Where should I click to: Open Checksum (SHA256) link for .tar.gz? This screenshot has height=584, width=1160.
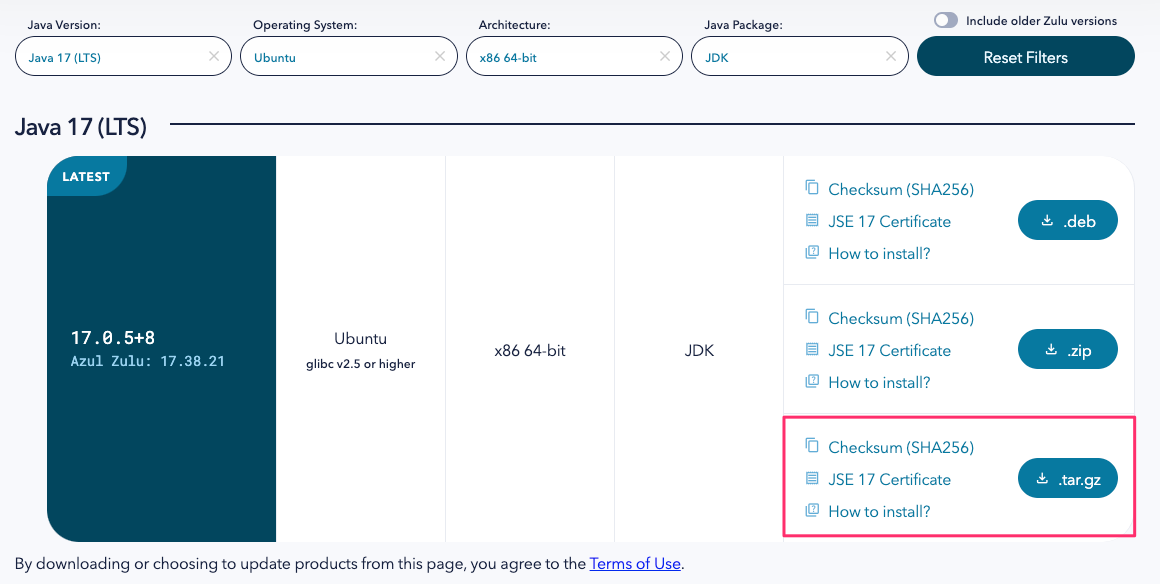tap(901, 447)
